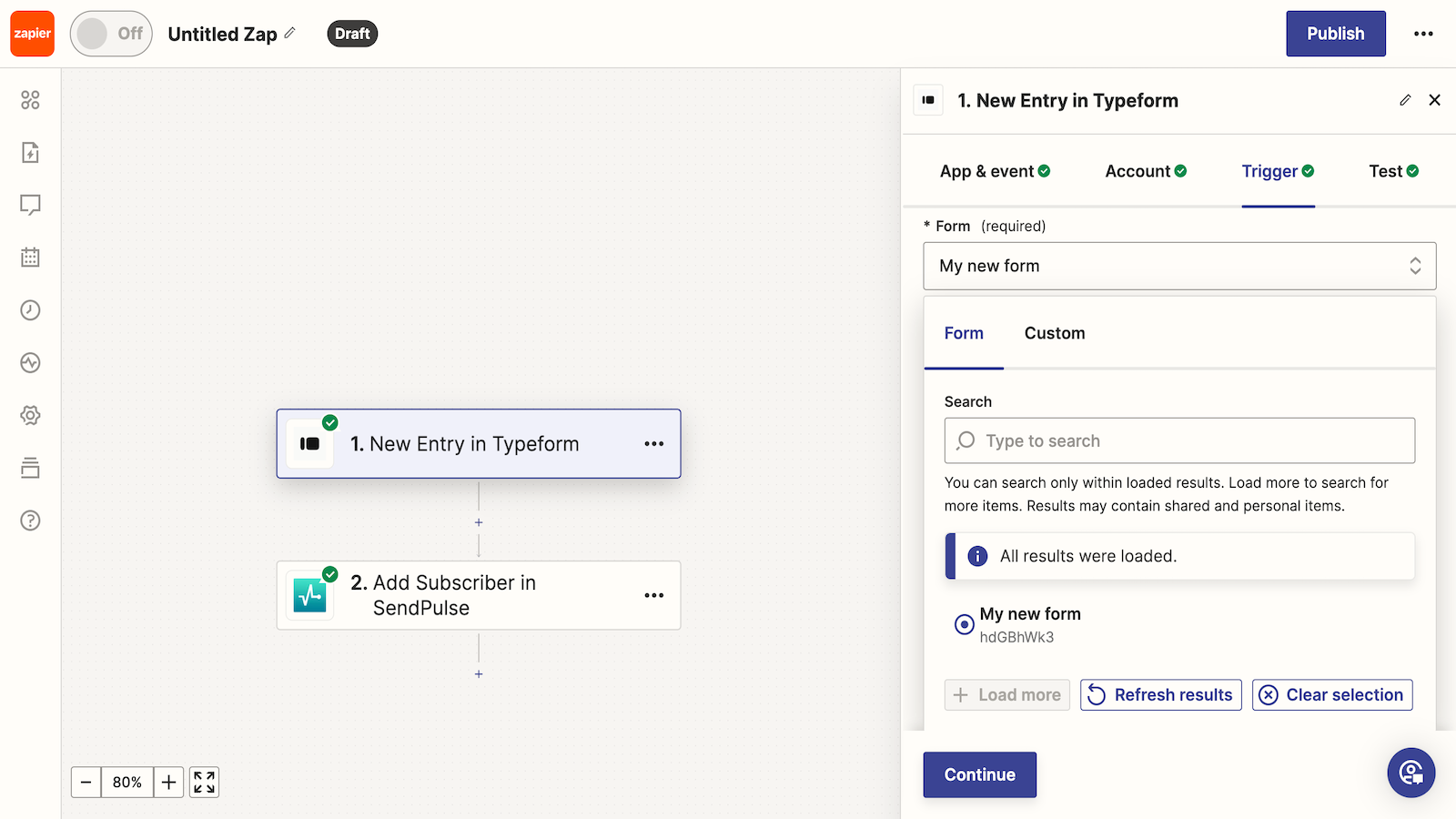Open options menu for SendPulse step
Image resolution: width=1456 pixels, height=819 pixels.
point(653,595)
